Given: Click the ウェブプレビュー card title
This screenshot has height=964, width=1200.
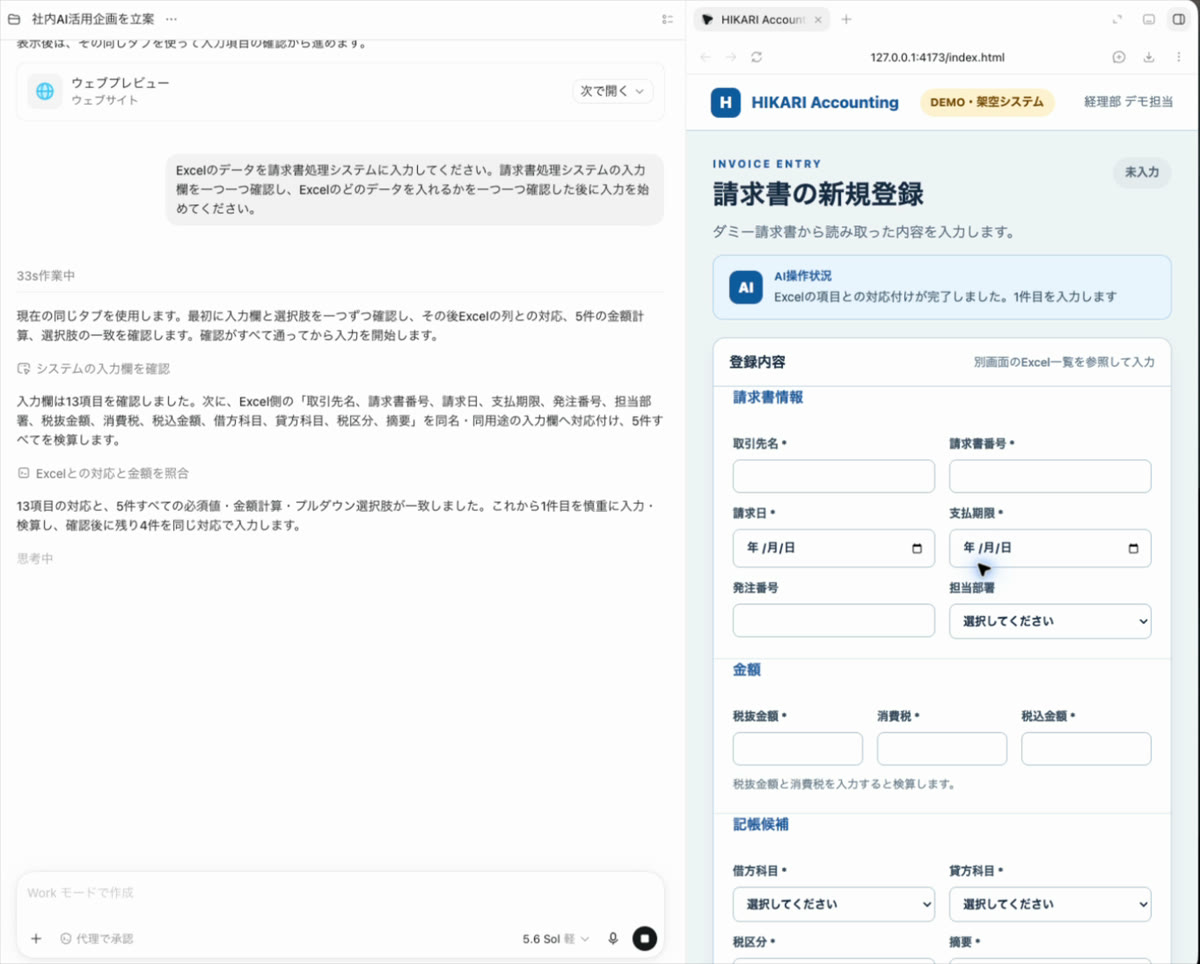Looking at the screenshot, I should tap(120, 83).
